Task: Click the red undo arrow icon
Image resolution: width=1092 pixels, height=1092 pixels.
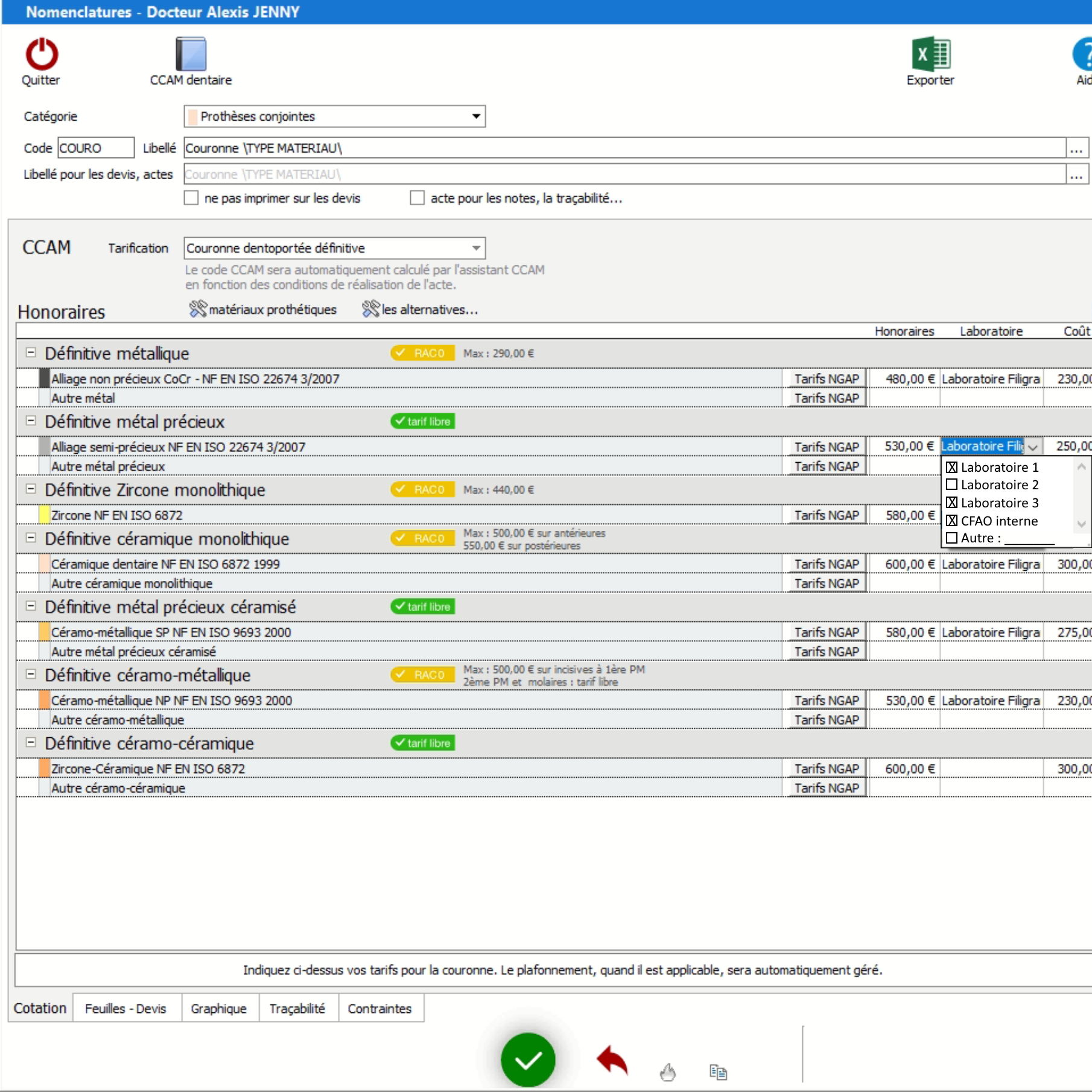Action: pyautogui.click(x=612, y=1060)
